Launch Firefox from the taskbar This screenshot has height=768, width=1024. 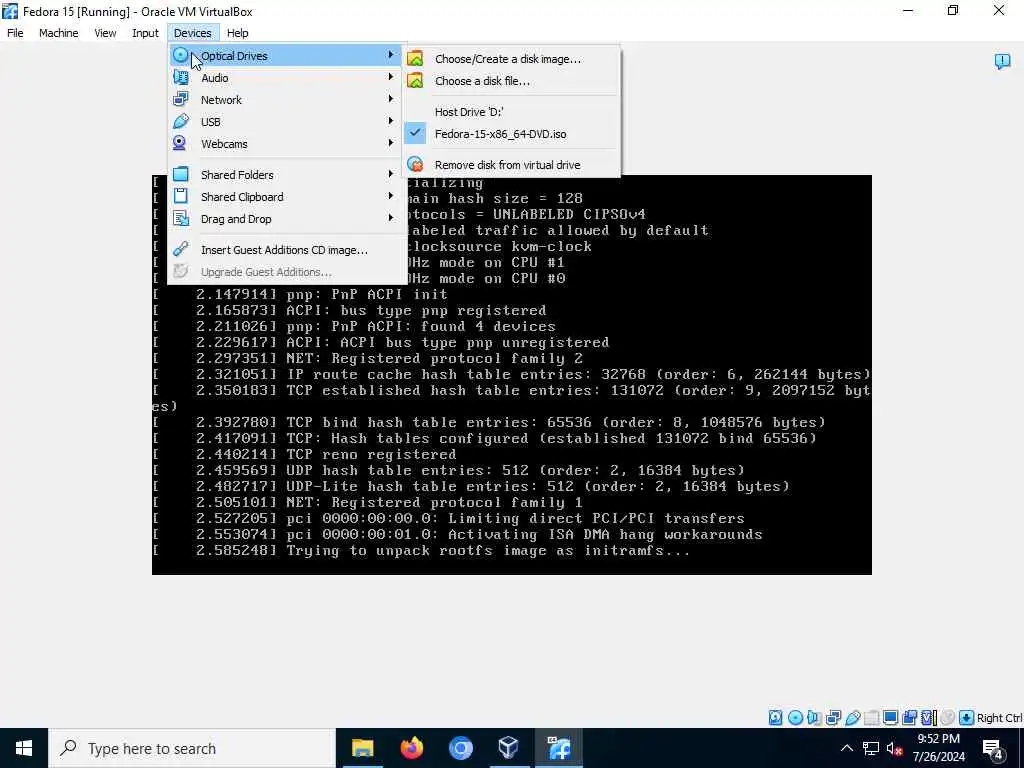(x=411, y=748)
